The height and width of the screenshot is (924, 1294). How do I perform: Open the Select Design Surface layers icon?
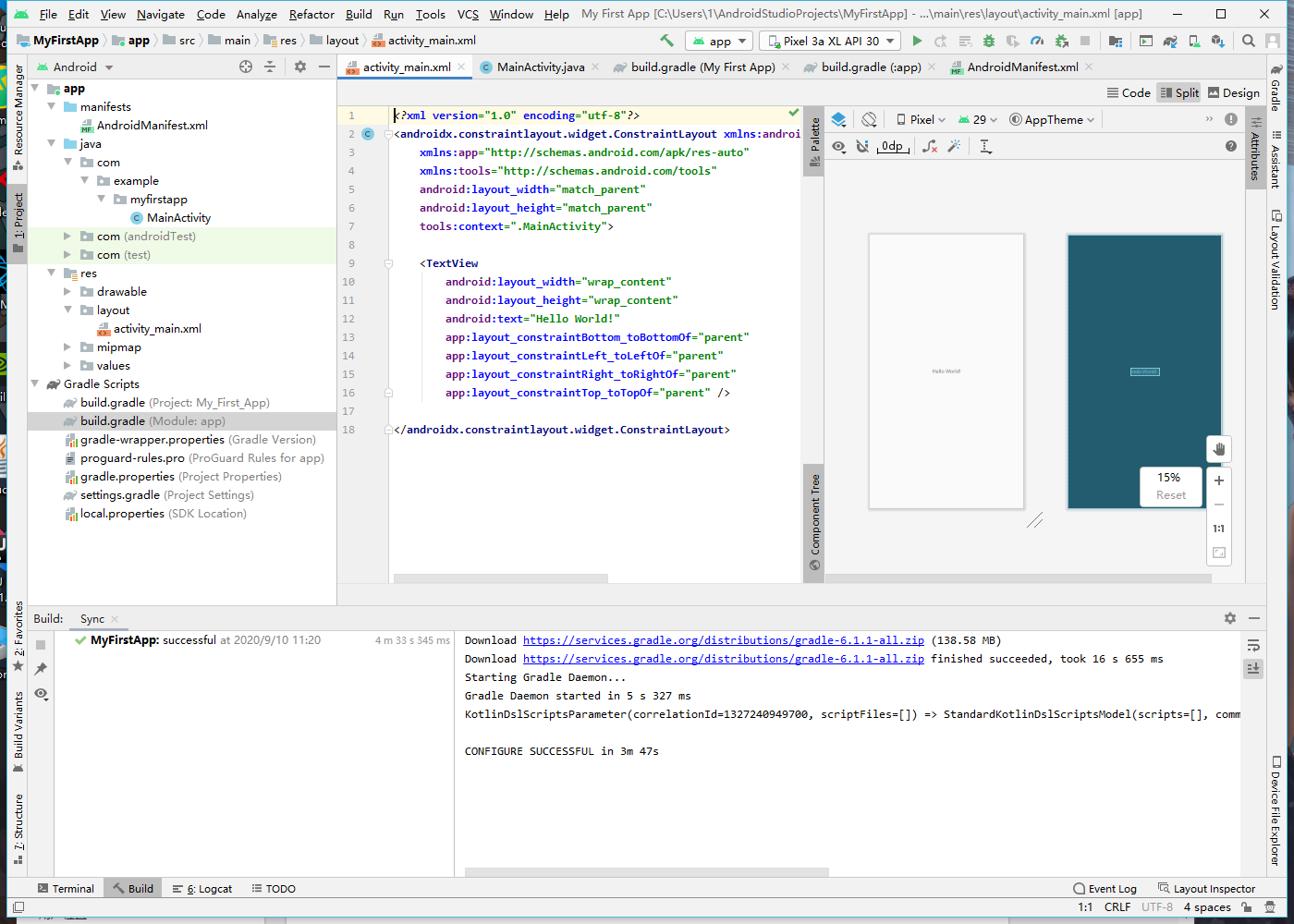(x=838, y=119)
